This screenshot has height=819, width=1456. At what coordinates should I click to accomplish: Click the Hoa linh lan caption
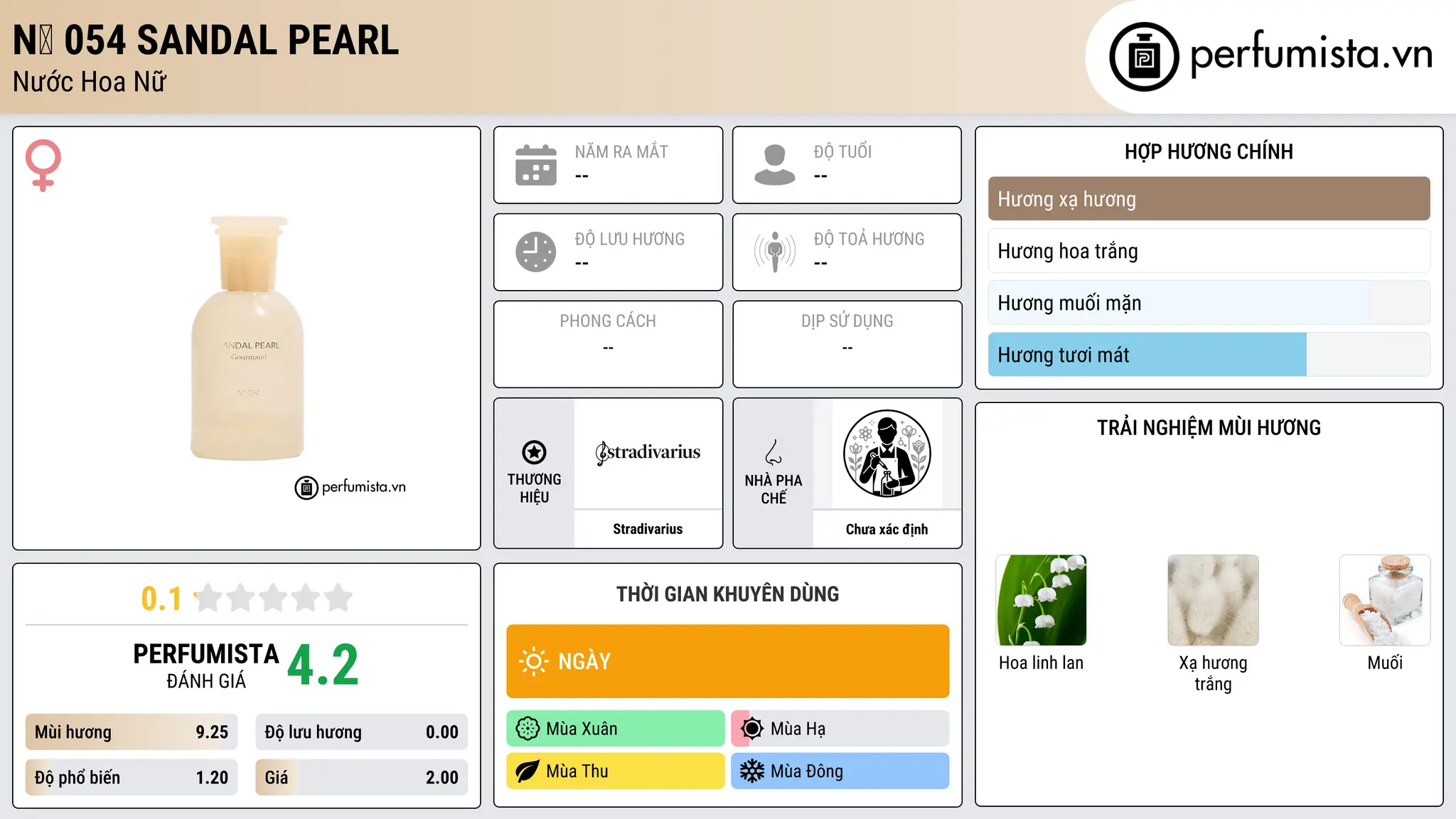tap(1042, 663)
